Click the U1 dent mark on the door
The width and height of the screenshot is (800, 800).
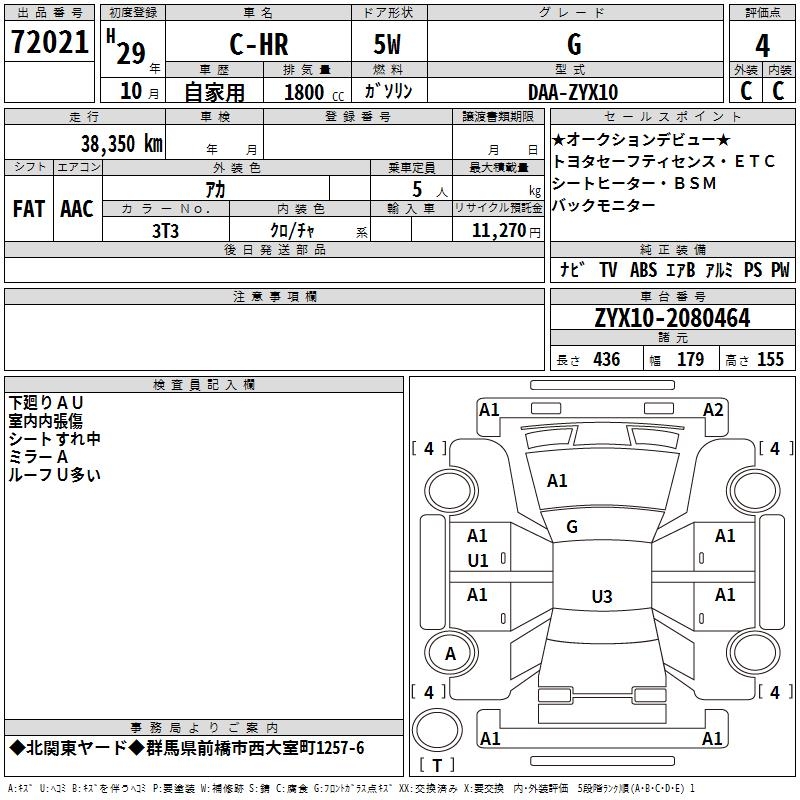[478, 561]
